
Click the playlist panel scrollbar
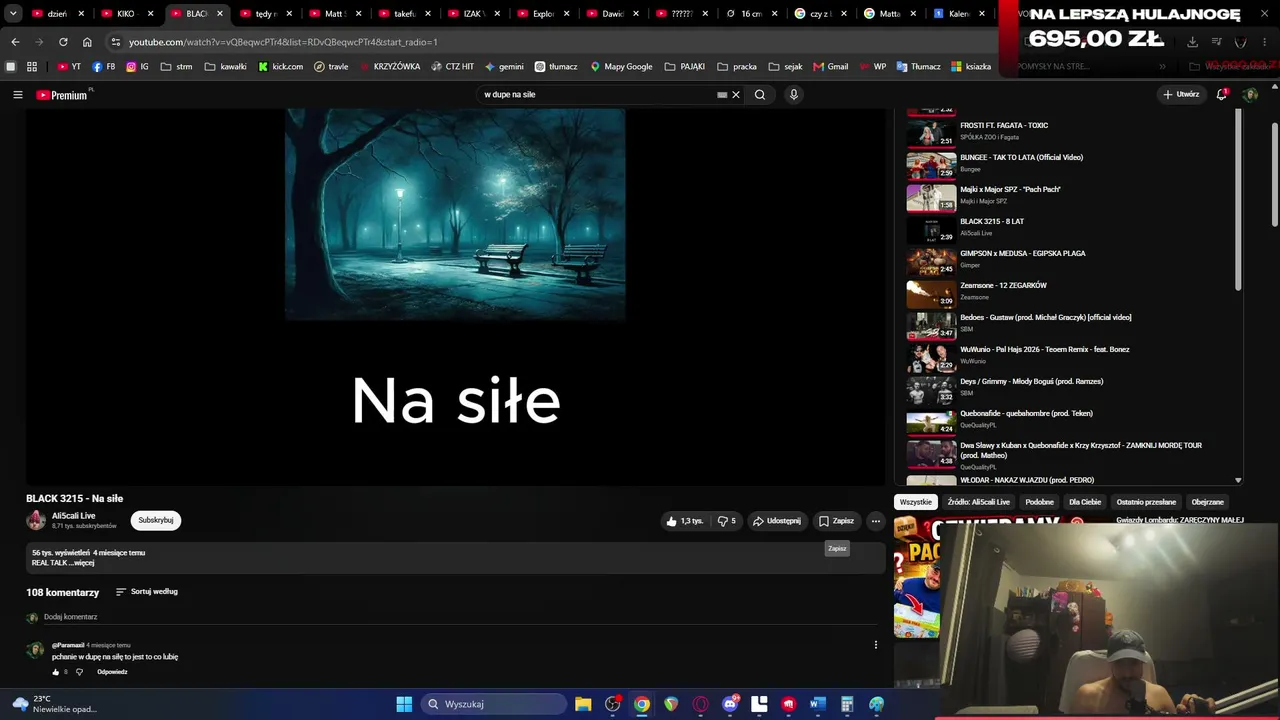(x=1239, y=200)
